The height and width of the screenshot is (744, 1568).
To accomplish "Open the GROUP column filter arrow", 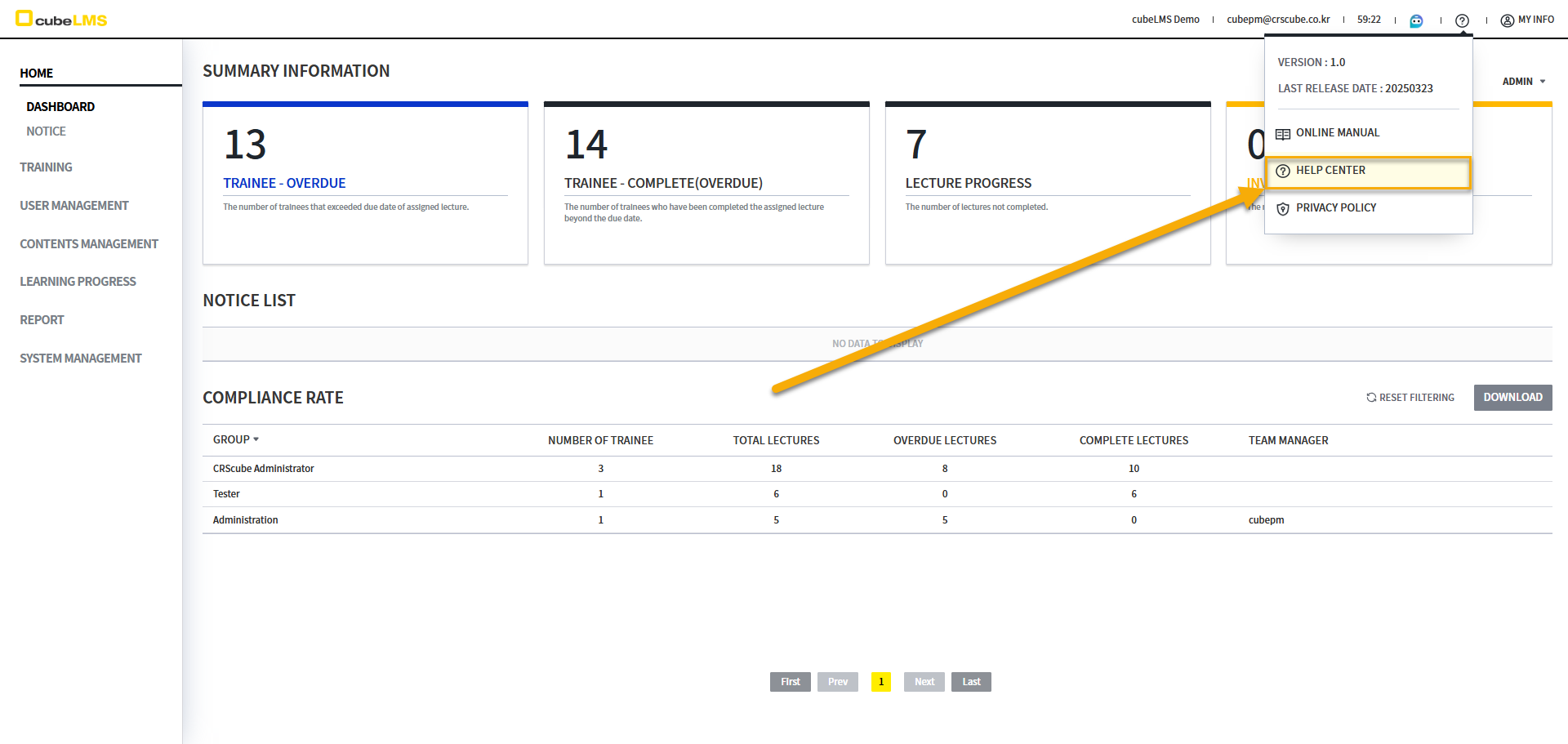I will point(256,439).
